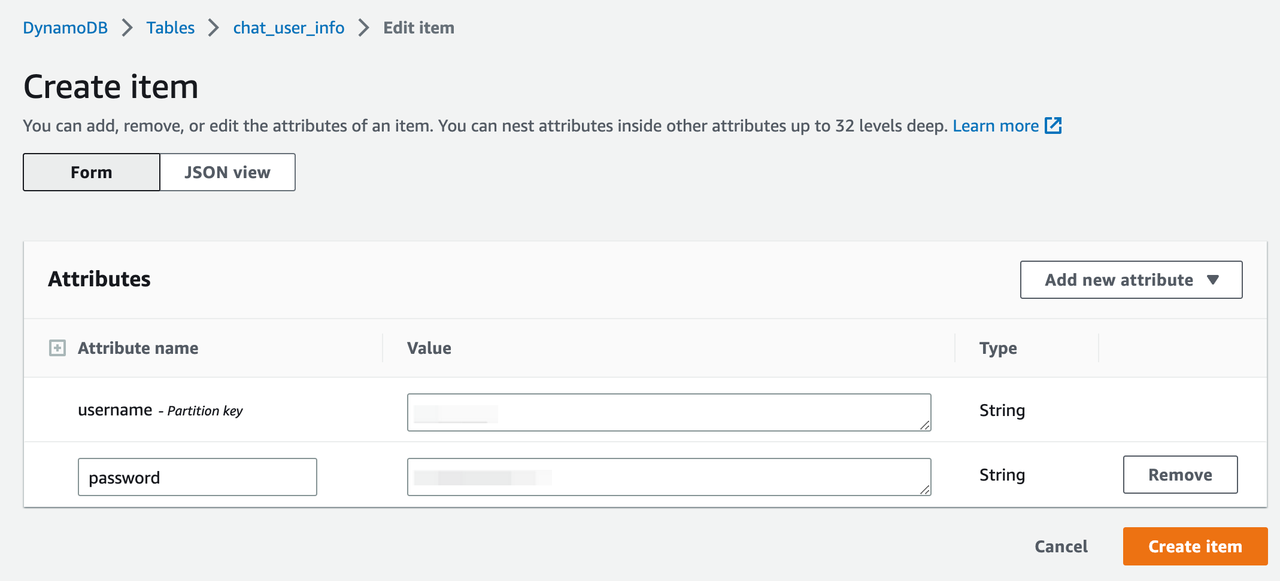Open the Add new attribute dropdown
The width and height of the screenshot is (1280, 581).
[1131, 280]
